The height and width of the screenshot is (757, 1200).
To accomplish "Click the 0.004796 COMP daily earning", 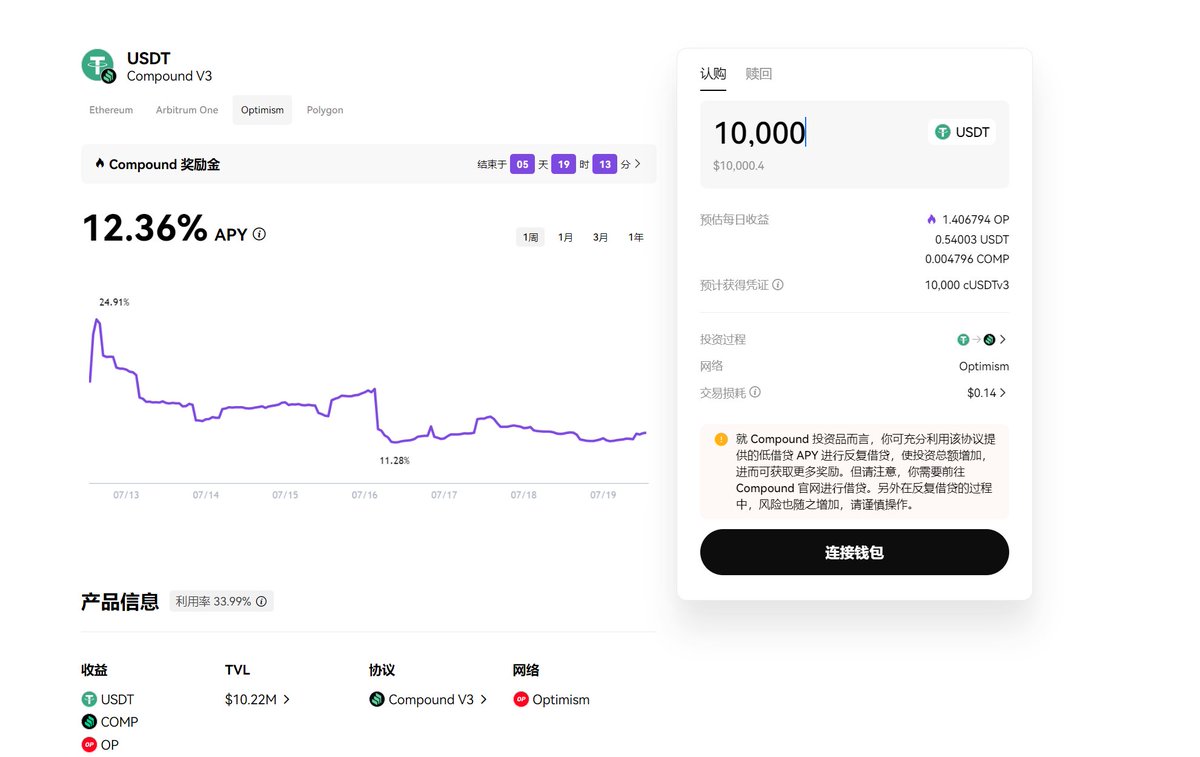I will click(967, 260).
